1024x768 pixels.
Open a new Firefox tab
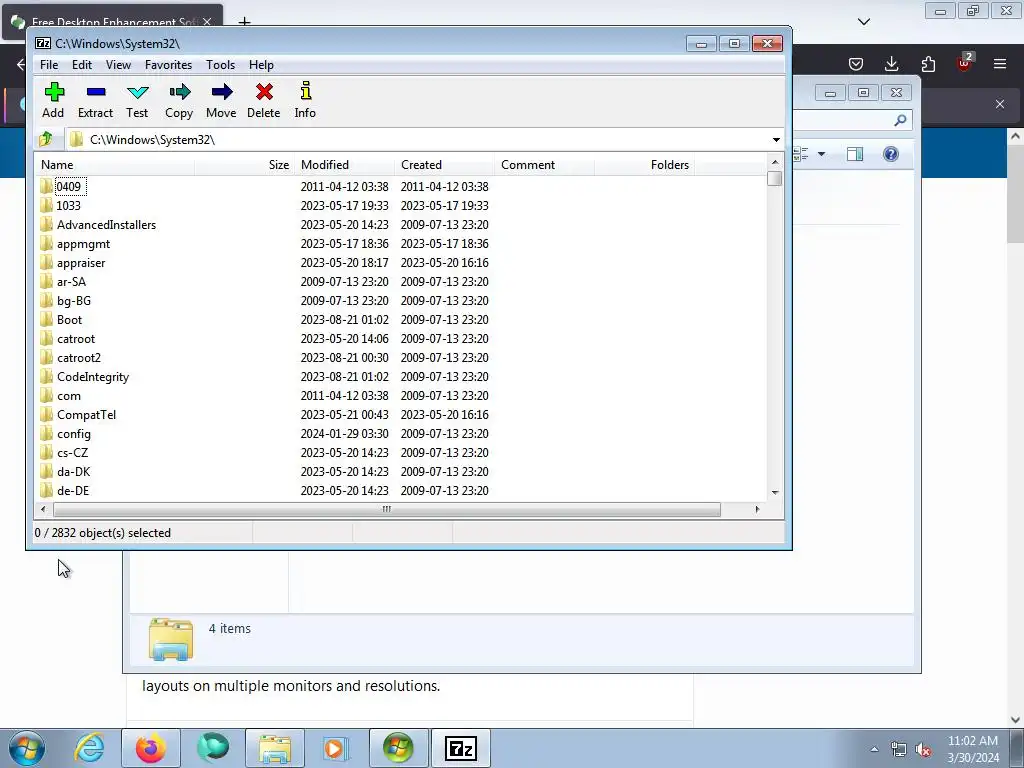[244, 22]
